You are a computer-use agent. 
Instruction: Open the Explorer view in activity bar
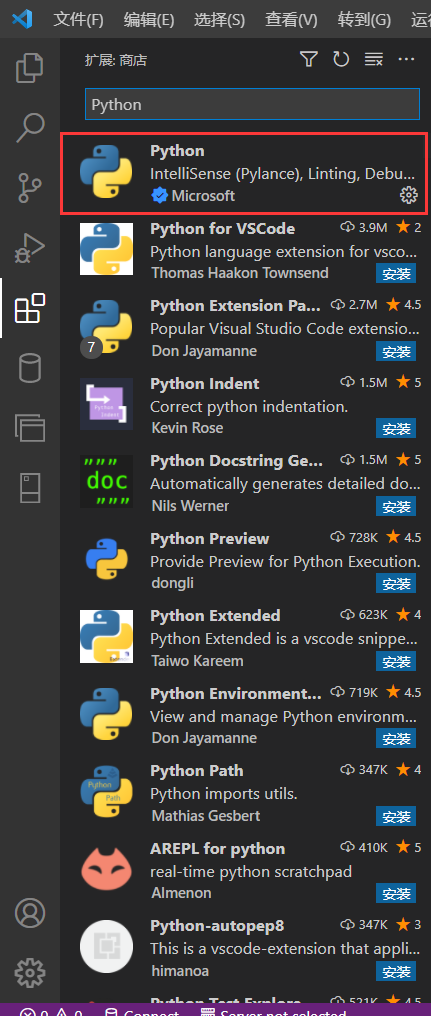tap(30, 68)
